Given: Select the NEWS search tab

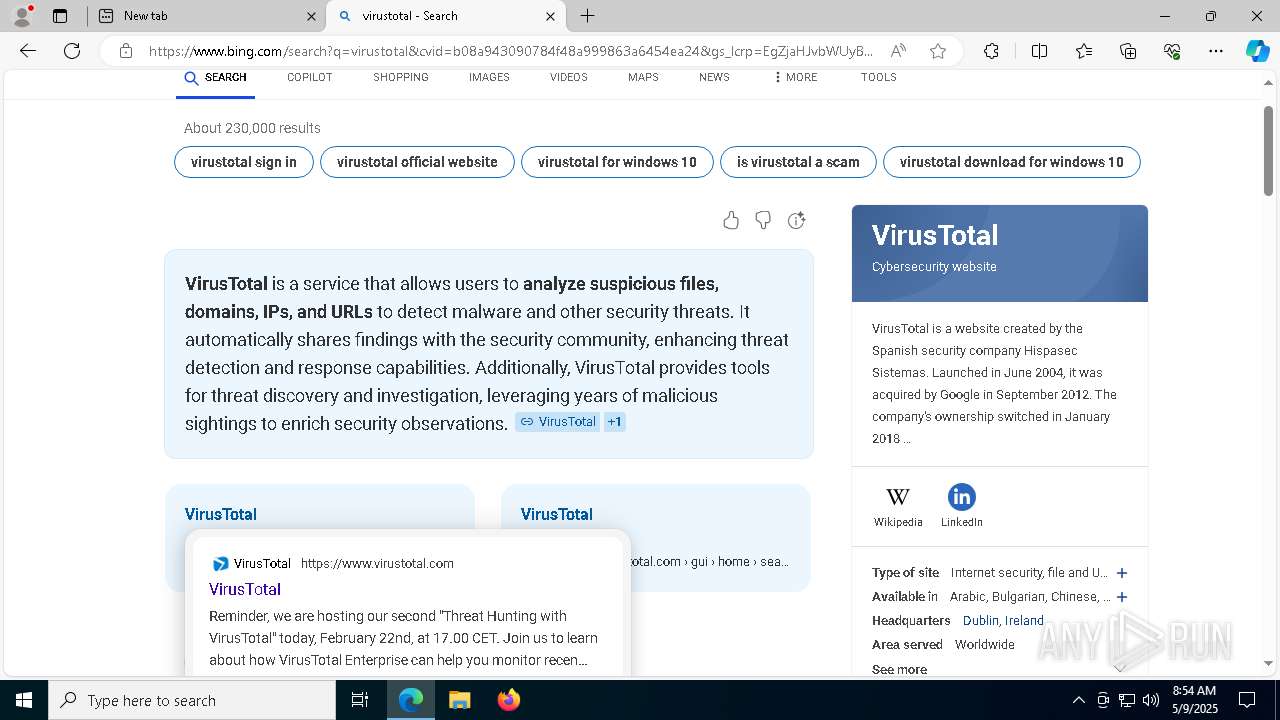Looking at the screenshot, I should 714,77.
